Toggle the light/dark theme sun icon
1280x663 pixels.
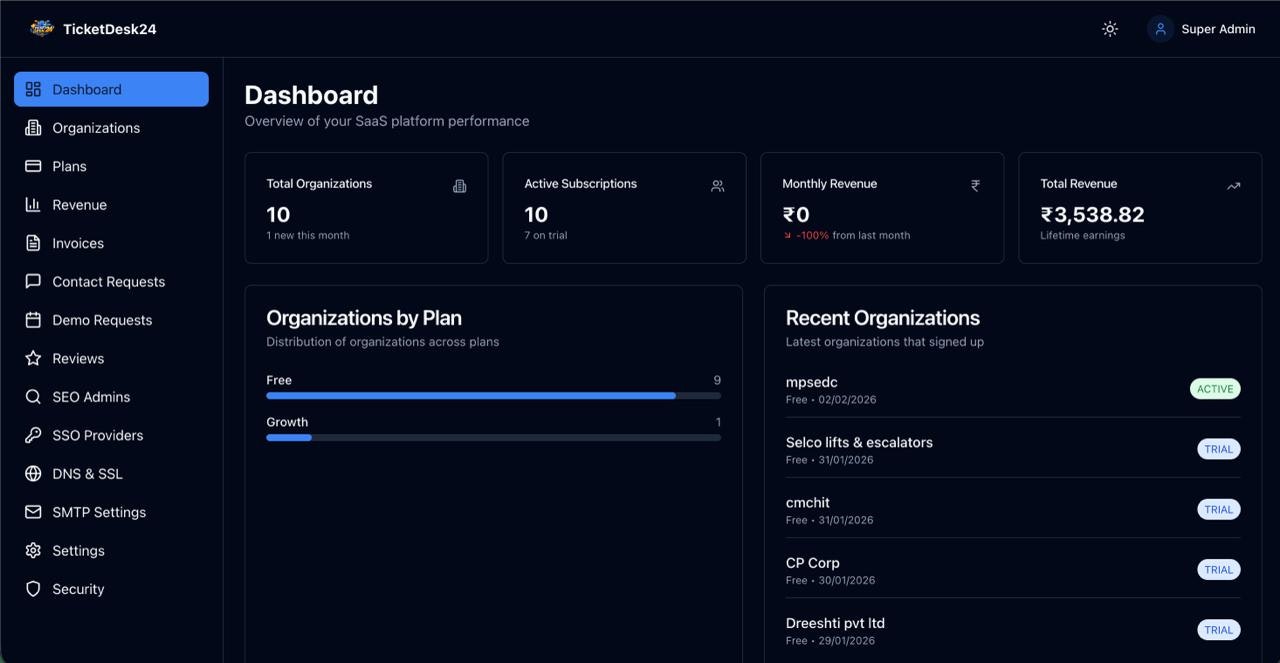click(1110, 29)
